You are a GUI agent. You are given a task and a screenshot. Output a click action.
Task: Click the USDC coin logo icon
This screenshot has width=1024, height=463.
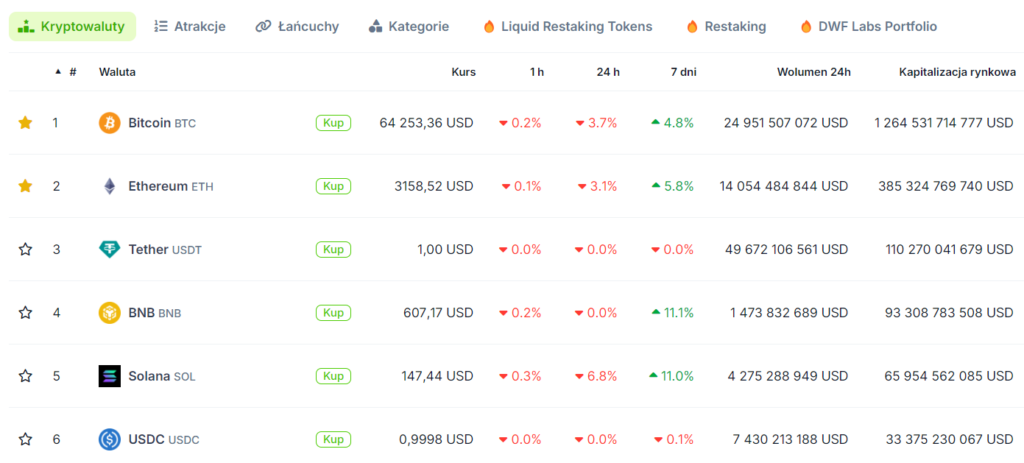point(109,439)
